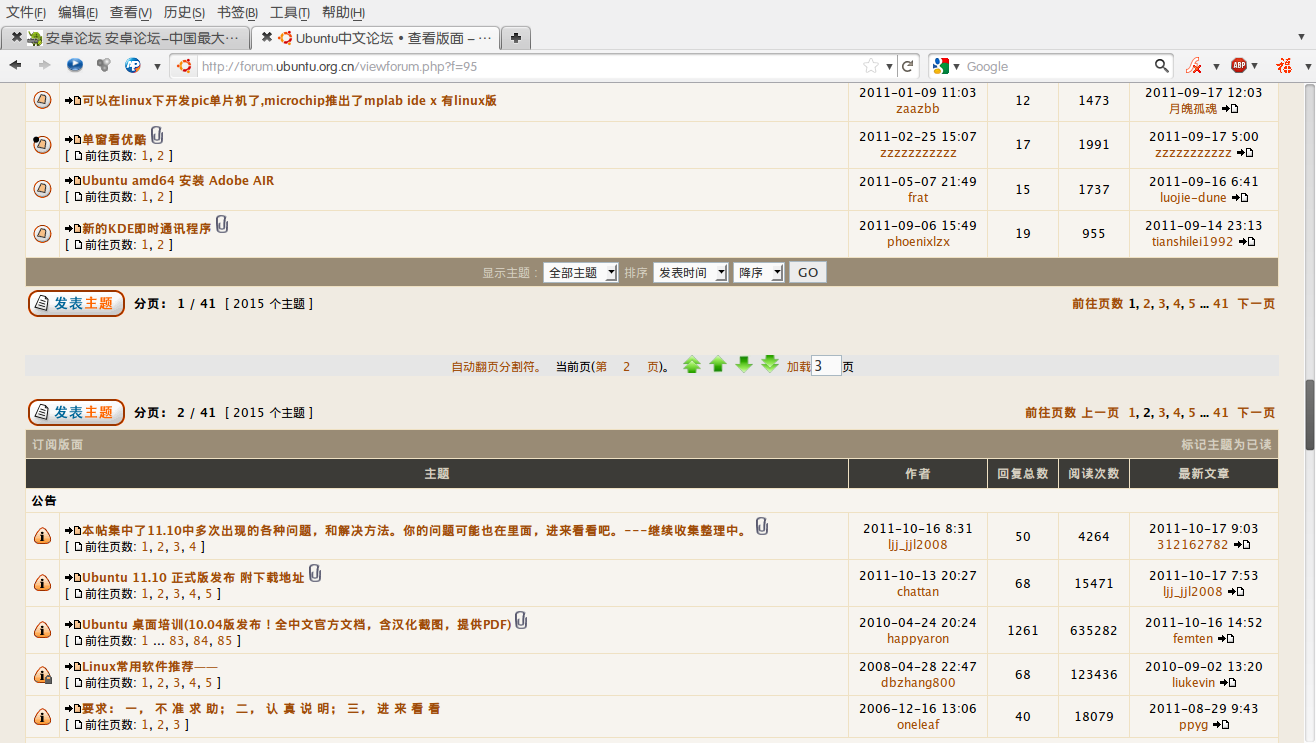The height and width of the screenshot is (743, 1316).
Task: Click the Adblock Plus ABP toolbar icon
Action: coord(1238,66)
